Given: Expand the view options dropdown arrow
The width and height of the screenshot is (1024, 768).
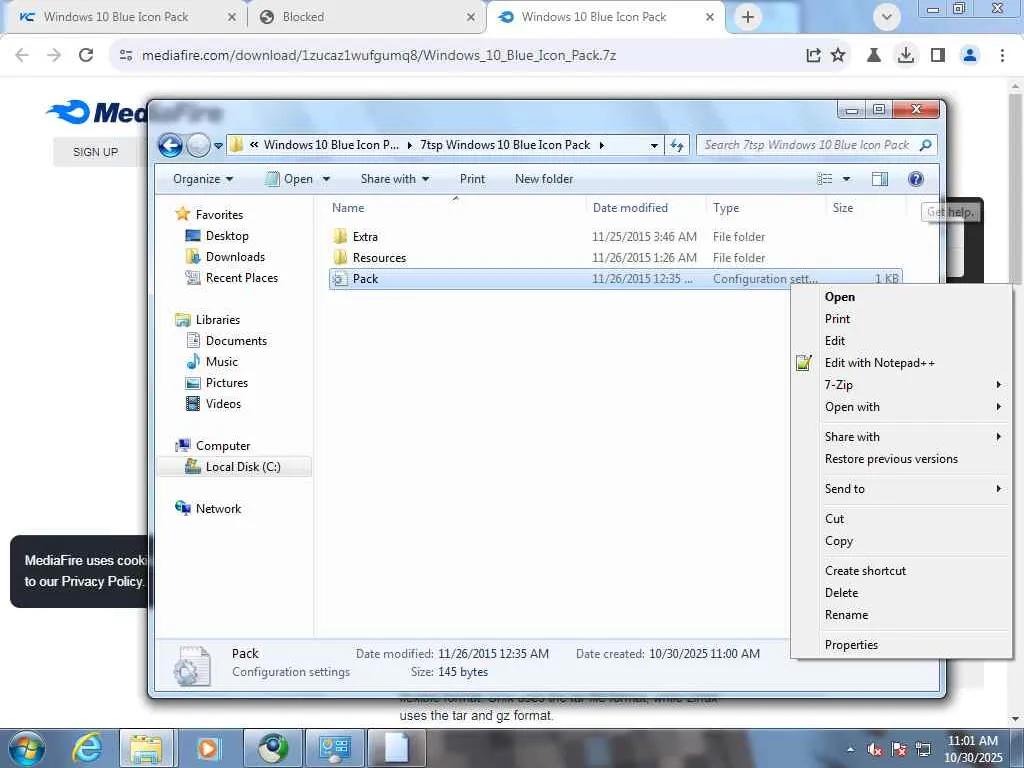Looking at the screenshot, I should [846, 179].
